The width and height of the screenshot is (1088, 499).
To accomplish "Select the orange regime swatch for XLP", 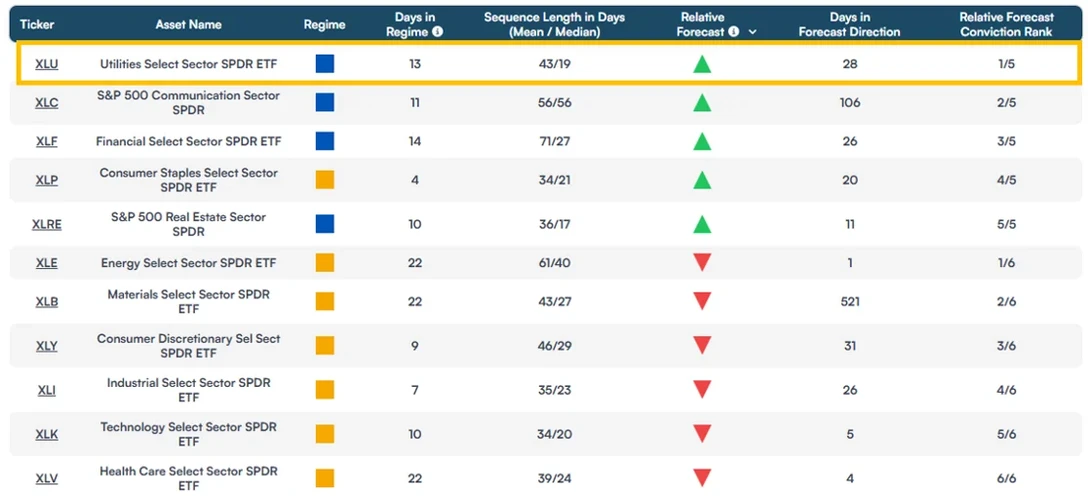I will point(325,180).
